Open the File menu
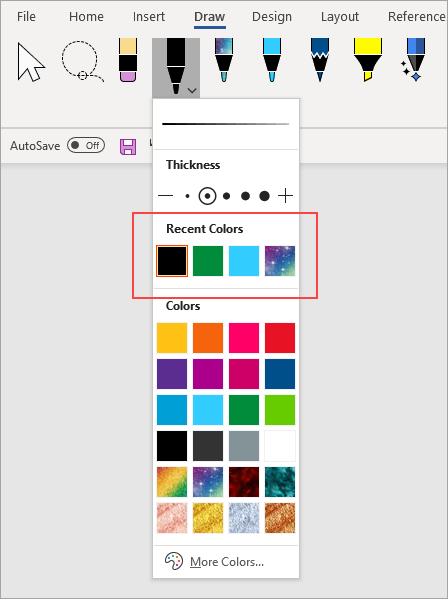This screenshot has width=448, height=599. (26, 17)
